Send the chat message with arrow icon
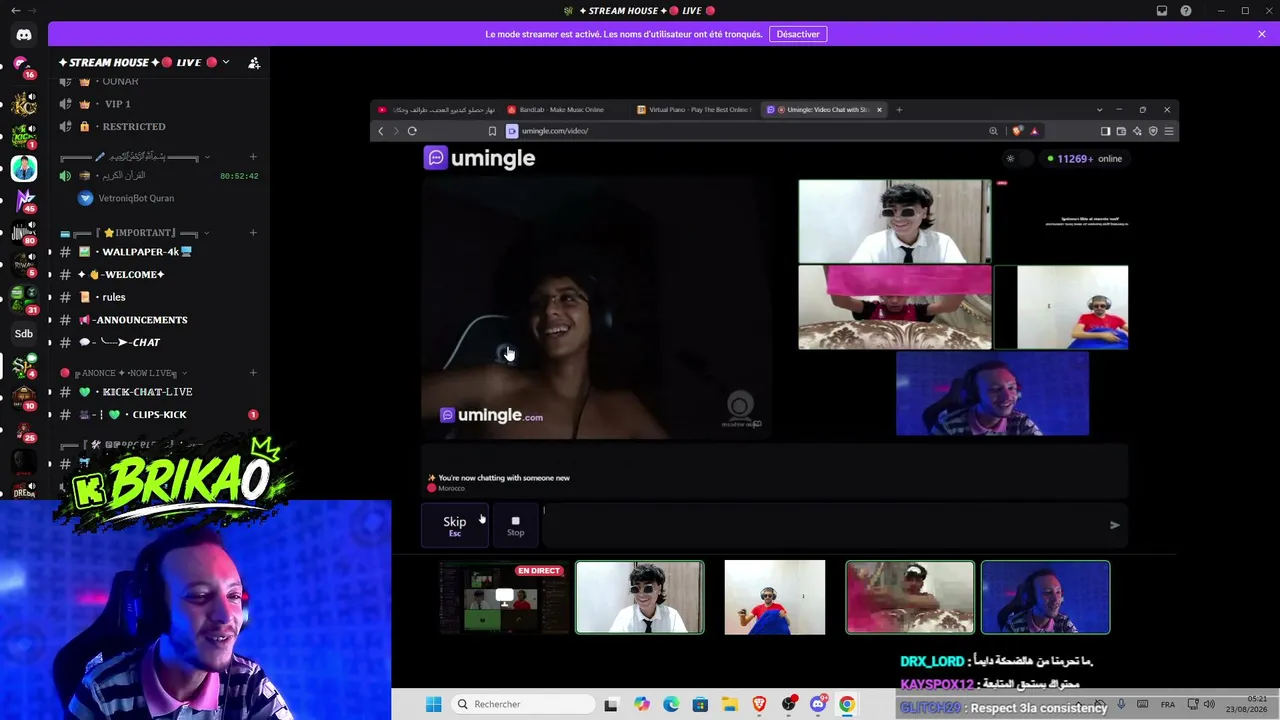 [x=1115, y=525]
